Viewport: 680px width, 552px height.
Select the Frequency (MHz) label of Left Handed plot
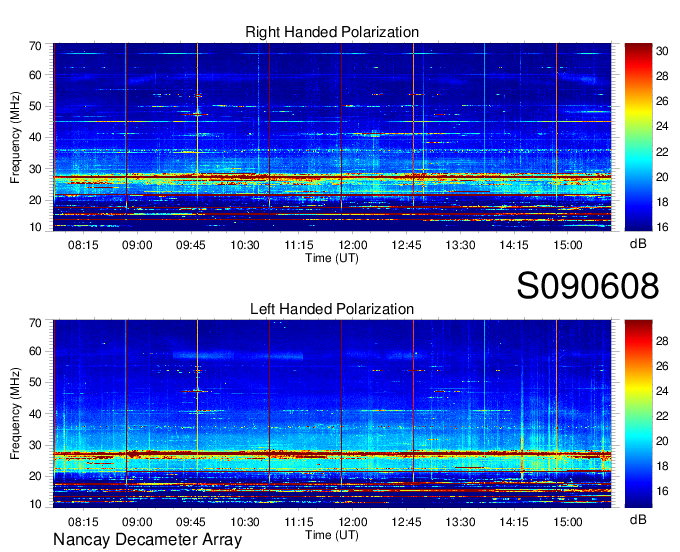(15, 414)
